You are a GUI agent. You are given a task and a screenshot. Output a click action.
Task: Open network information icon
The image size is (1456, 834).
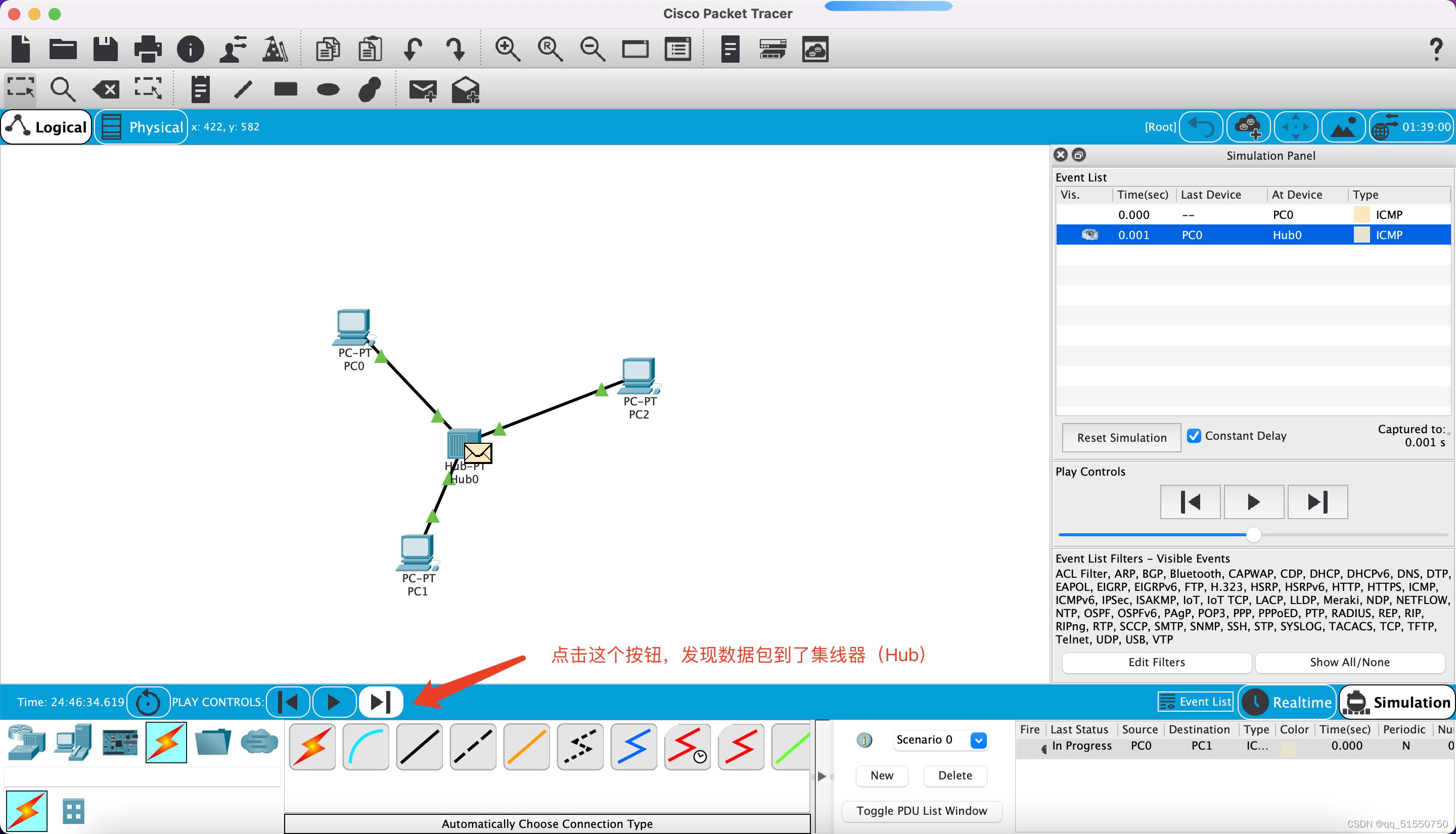pos(190,49)
